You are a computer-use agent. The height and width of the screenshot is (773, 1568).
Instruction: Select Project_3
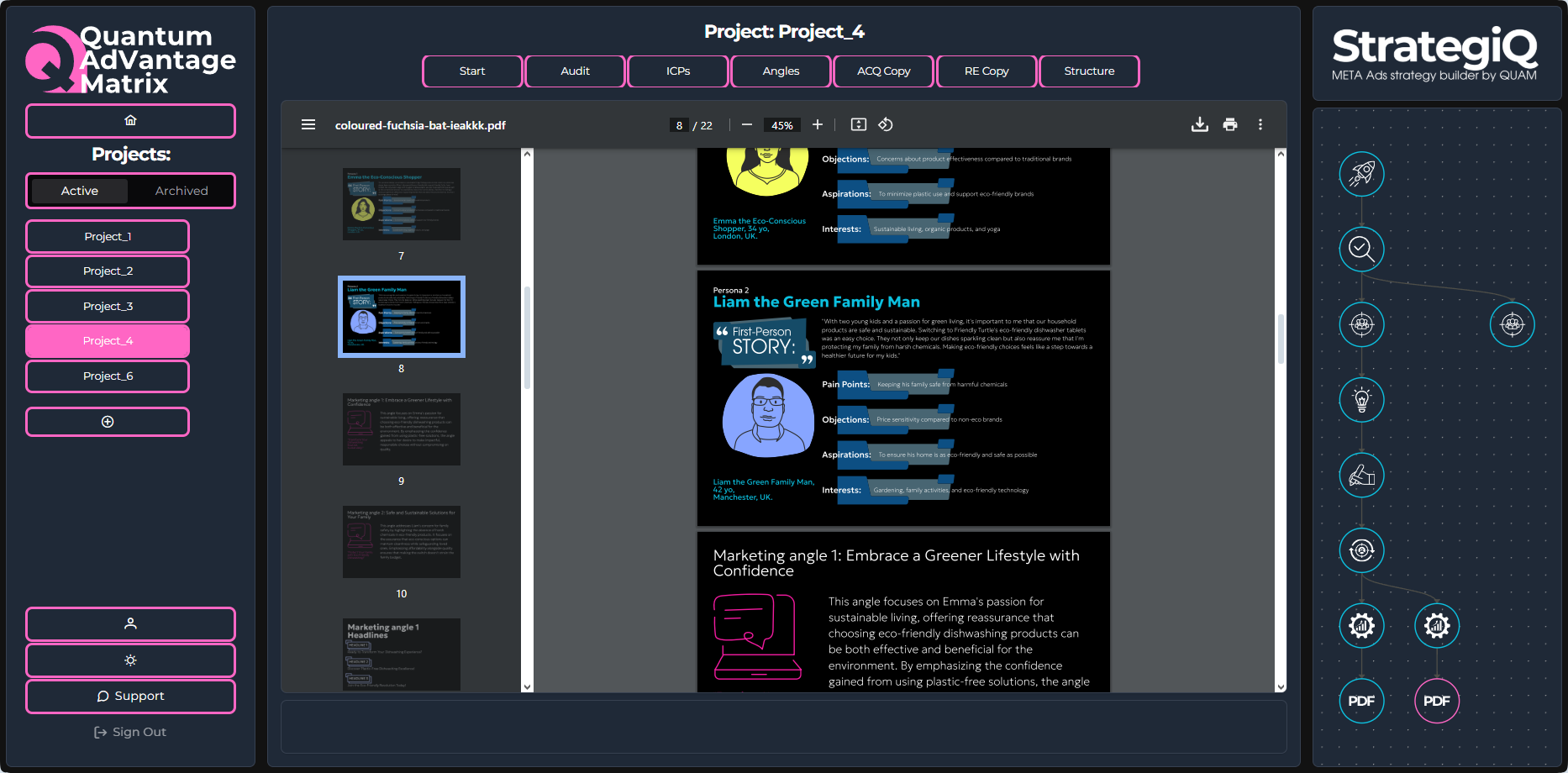(108, 307)
